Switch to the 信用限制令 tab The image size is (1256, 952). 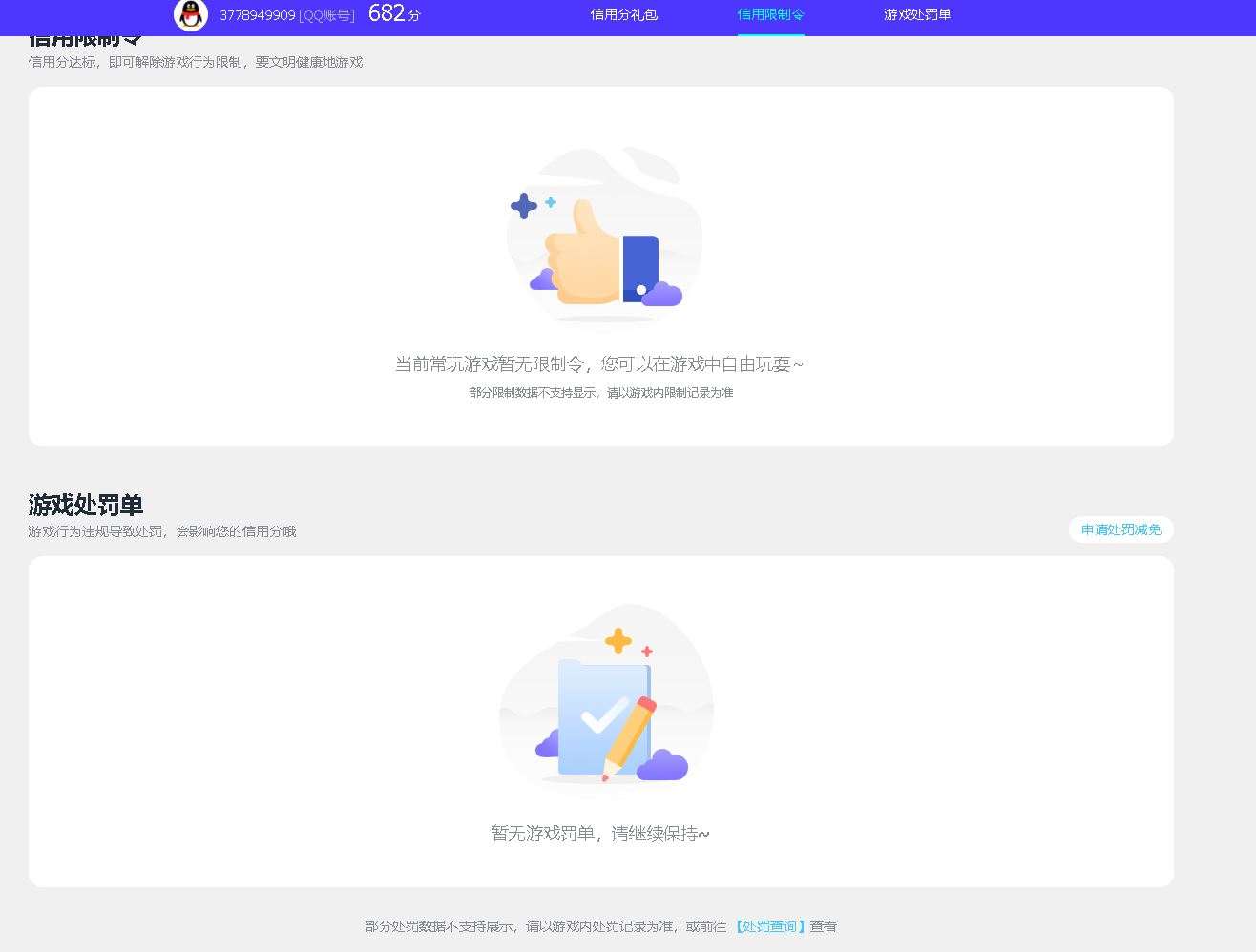tap(770, 14)
